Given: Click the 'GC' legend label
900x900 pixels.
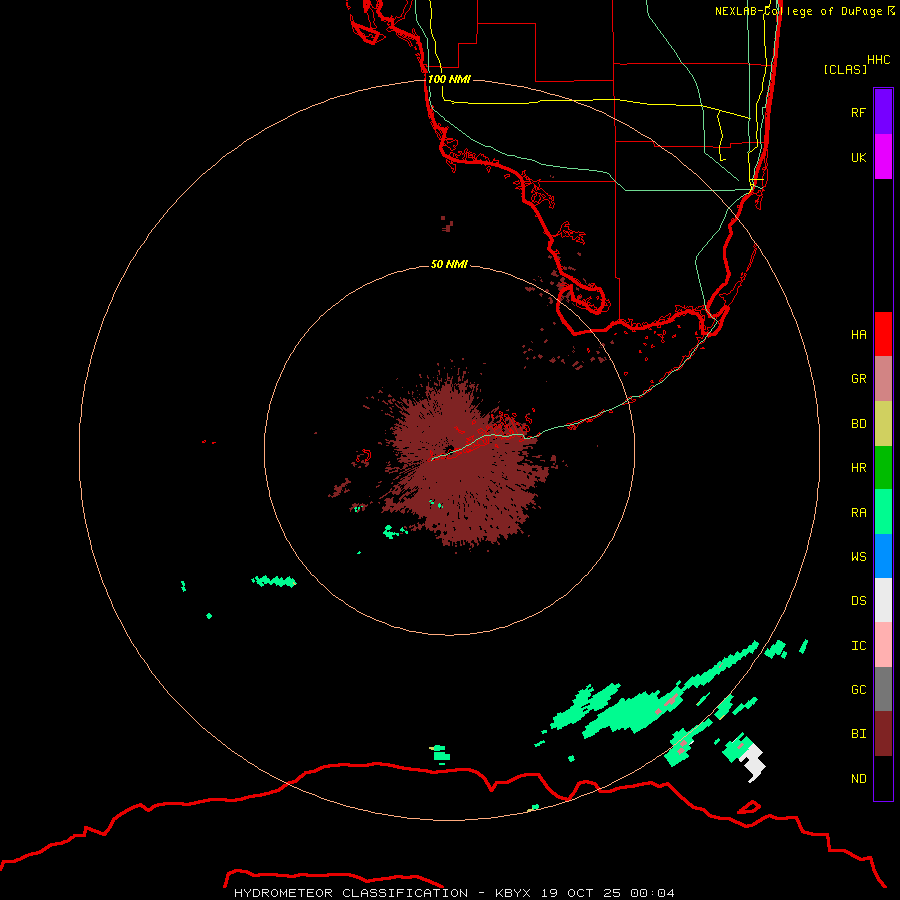Looking at the screenshot, I should (858, 689).
